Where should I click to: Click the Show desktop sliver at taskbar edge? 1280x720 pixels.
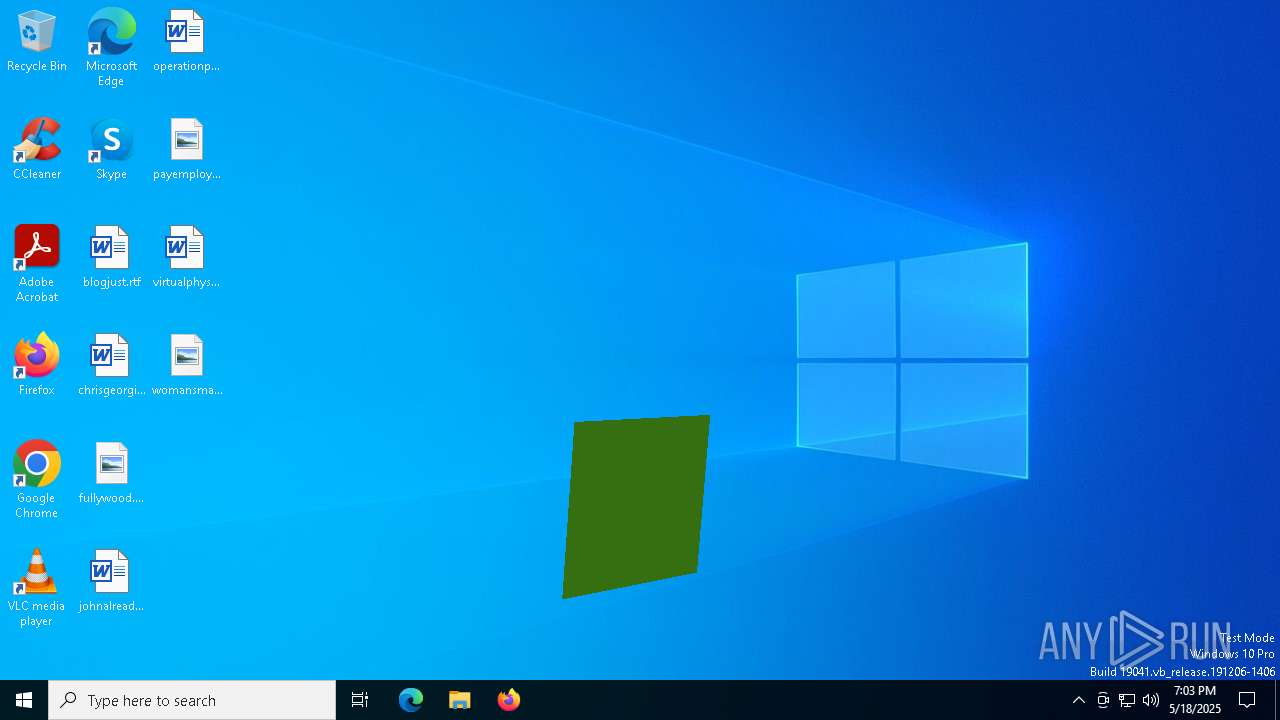[x=1277, y=700]
